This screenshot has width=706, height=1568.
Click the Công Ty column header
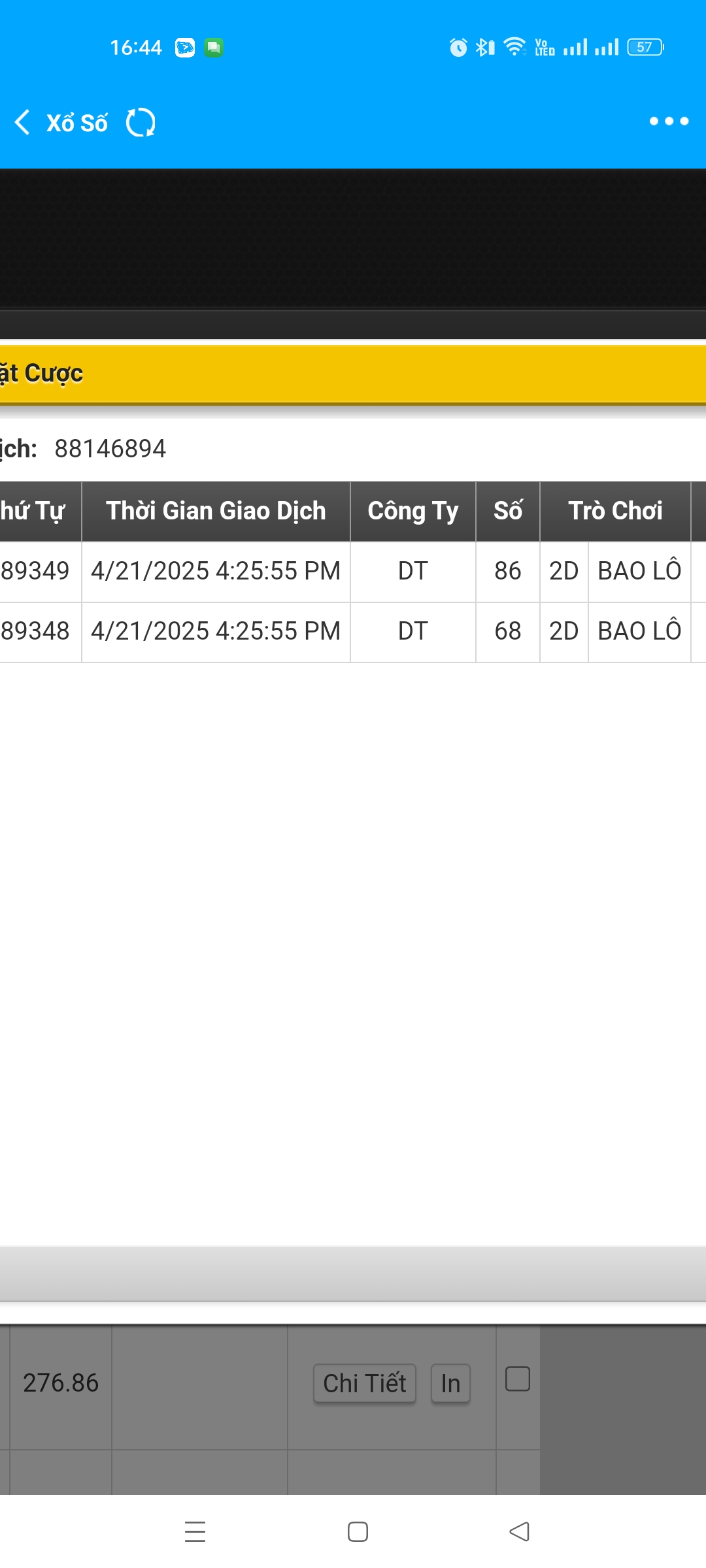pos(412,511)
